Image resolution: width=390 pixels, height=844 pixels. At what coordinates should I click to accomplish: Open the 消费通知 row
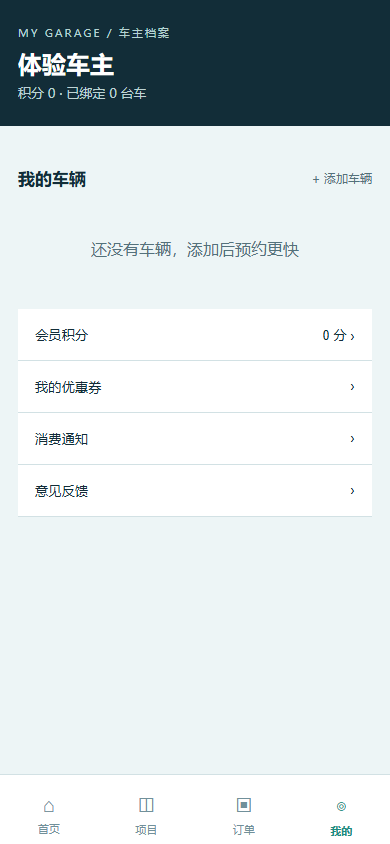195,439
